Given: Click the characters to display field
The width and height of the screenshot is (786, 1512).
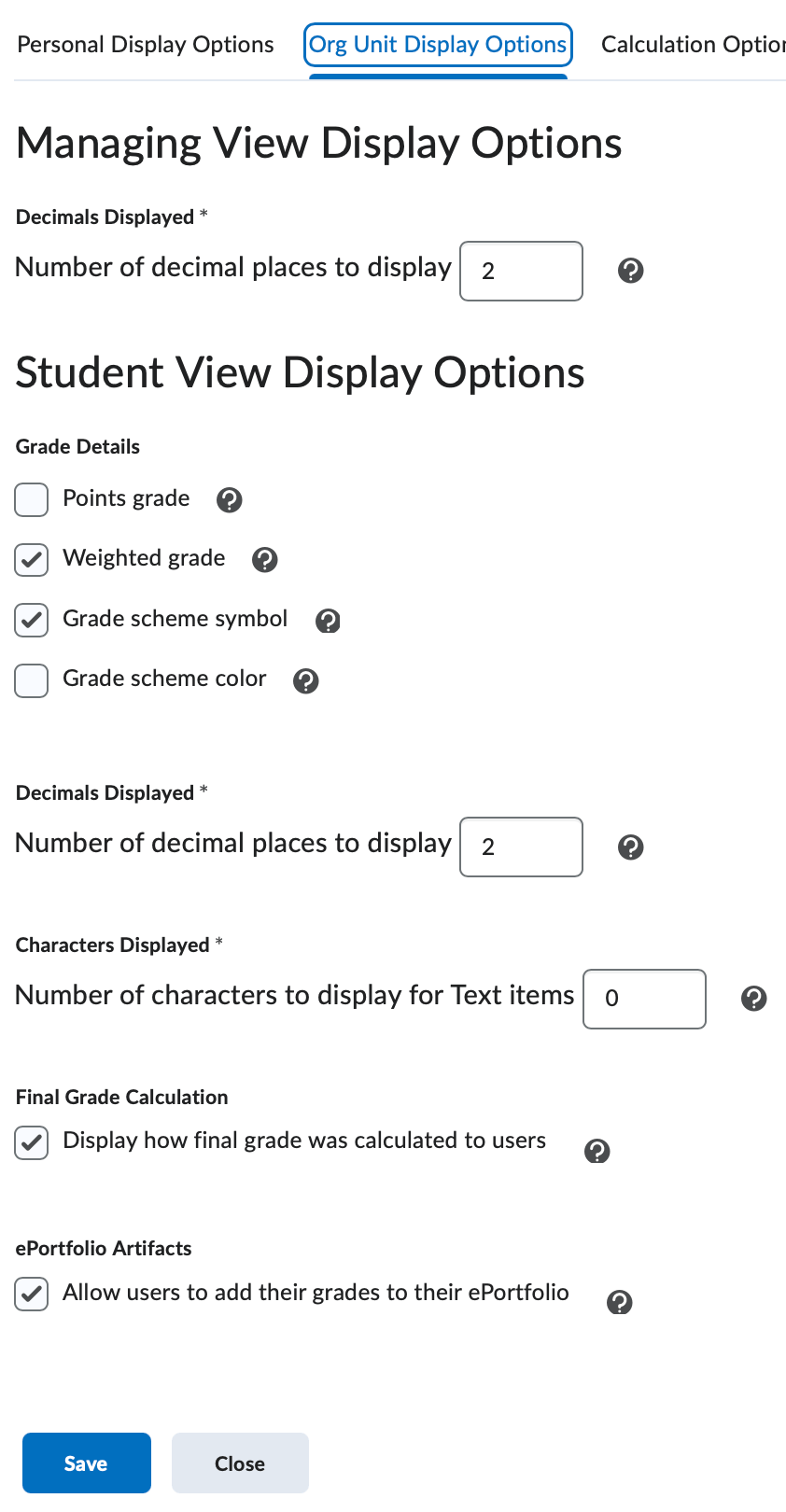Looking at the screenshot, I should [x=644, y=999].
